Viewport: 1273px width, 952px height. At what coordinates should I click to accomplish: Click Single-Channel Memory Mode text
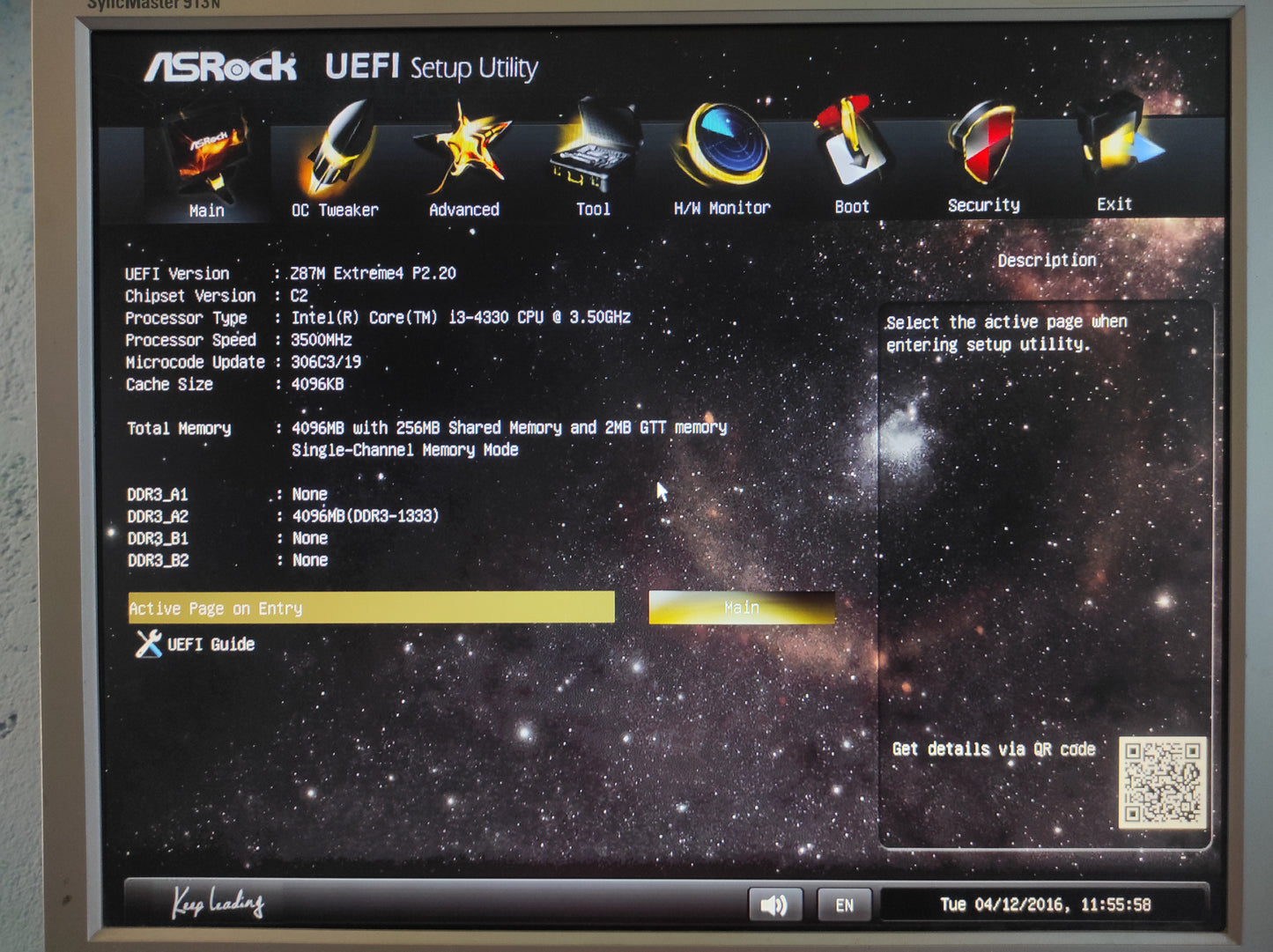405,450
